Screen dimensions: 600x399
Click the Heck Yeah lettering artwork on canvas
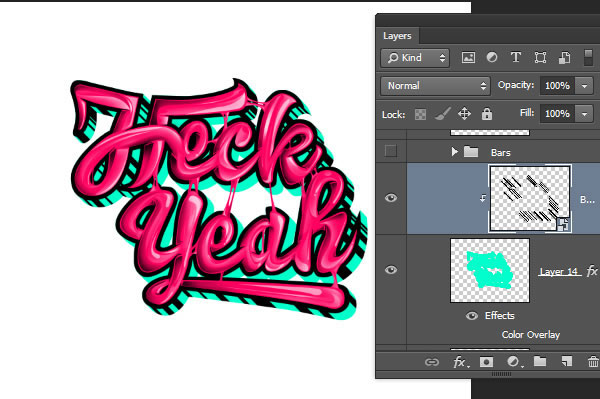click(x=219, y=199)
